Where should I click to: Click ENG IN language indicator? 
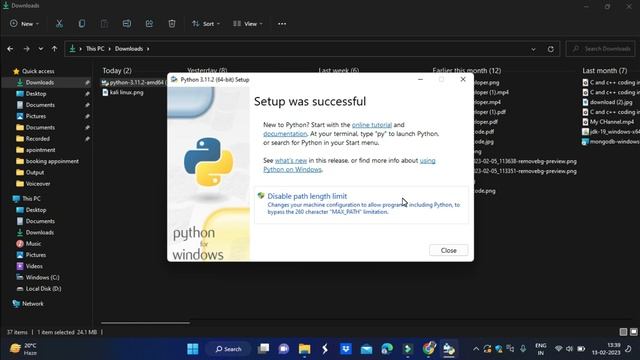(x=541, y=349)
